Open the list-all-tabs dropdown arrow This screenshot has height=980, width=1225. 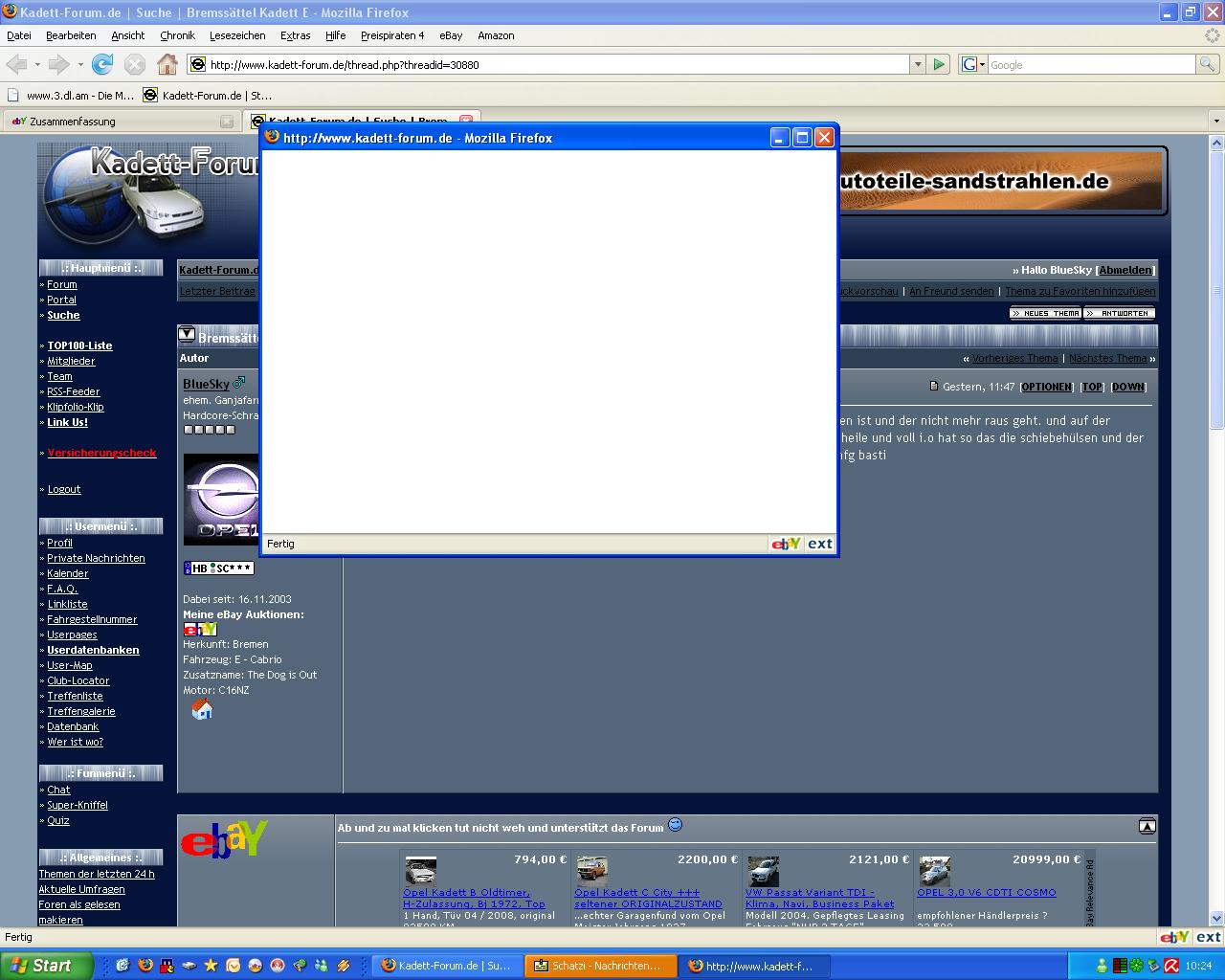tap(1216, 122)
